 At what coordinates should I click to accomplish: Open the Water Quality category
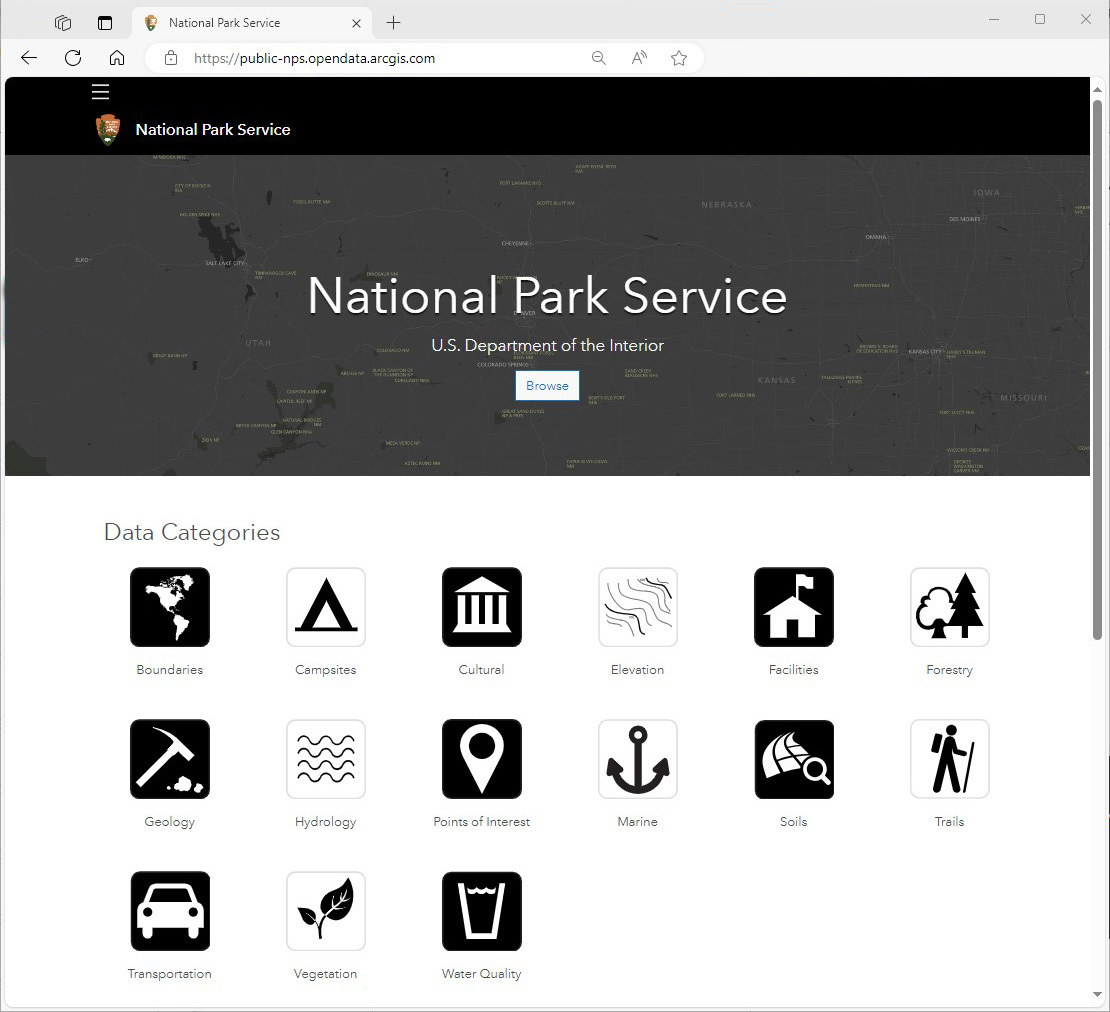[481, 911]
